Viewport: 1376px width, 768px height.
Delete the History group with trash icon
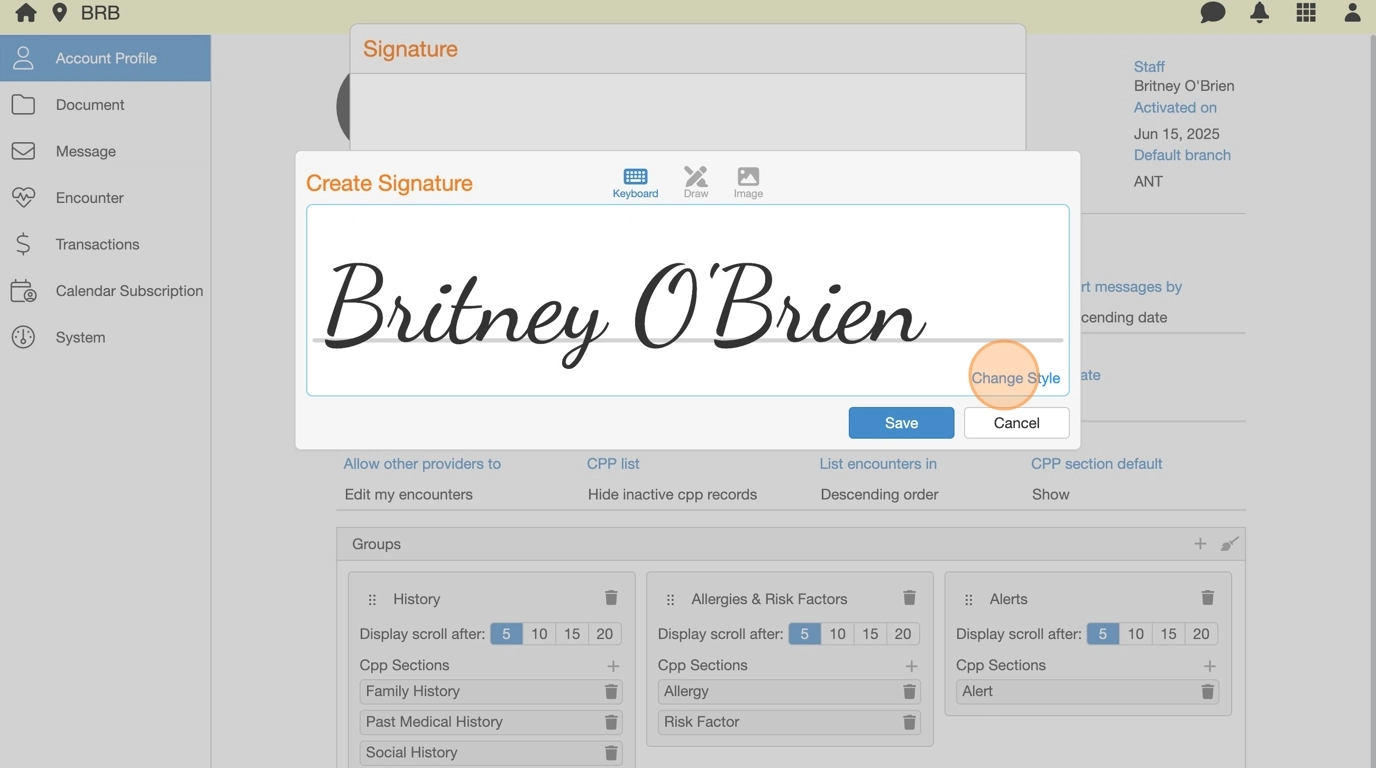(x=611, y=598)
